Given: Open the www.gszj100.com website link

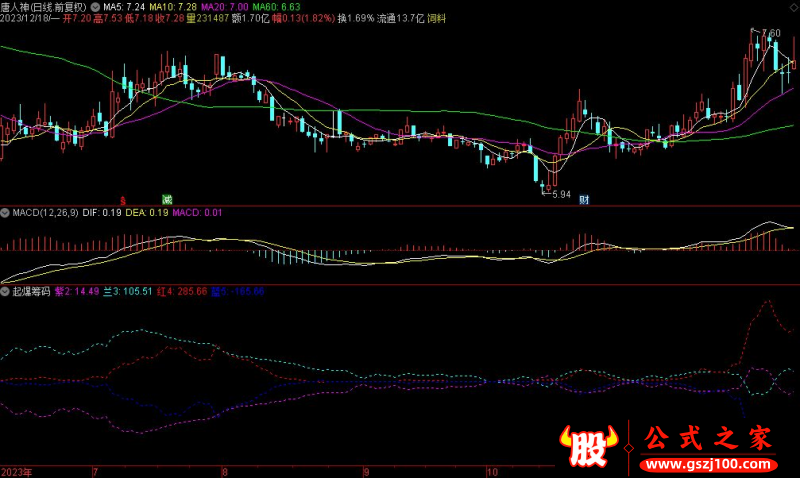Looking at the screenshot, I should [707, 465].
